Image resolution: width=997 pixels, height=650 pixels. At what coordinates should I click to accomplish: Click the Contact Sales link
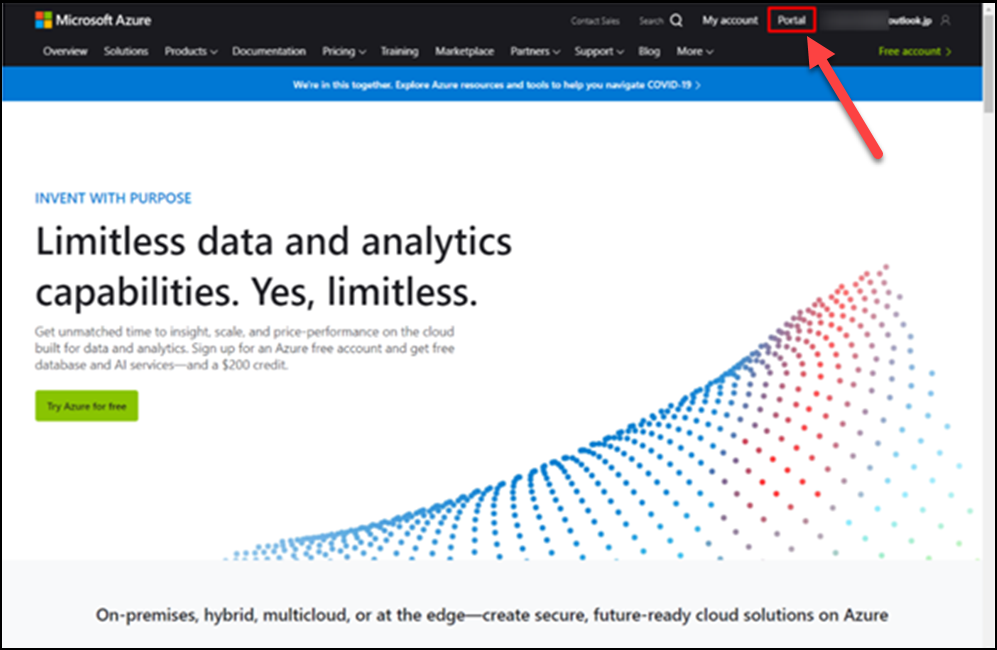595,21
